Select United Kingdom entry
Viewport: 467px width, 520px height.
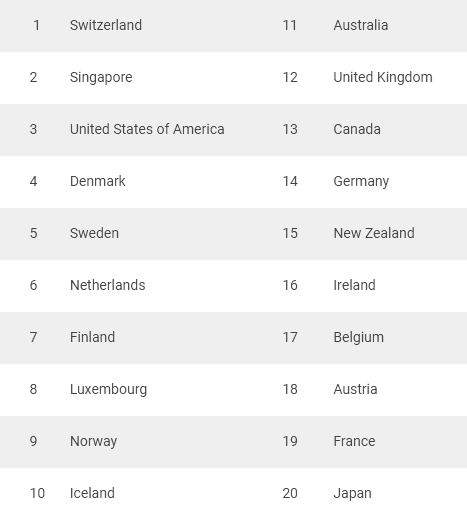[x=383, y=78]
